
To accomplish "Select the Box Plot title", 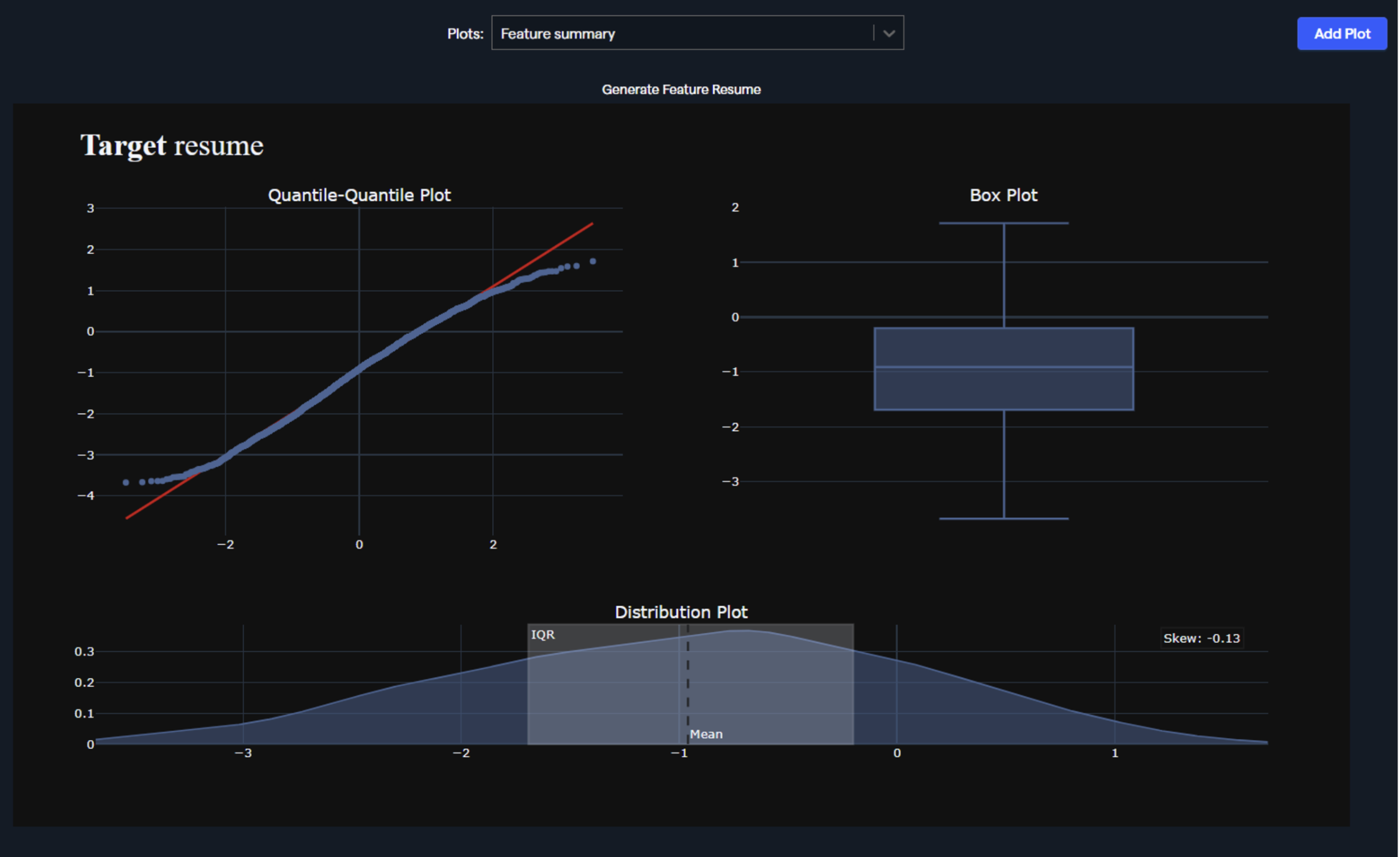I will tap(1003, 195).
